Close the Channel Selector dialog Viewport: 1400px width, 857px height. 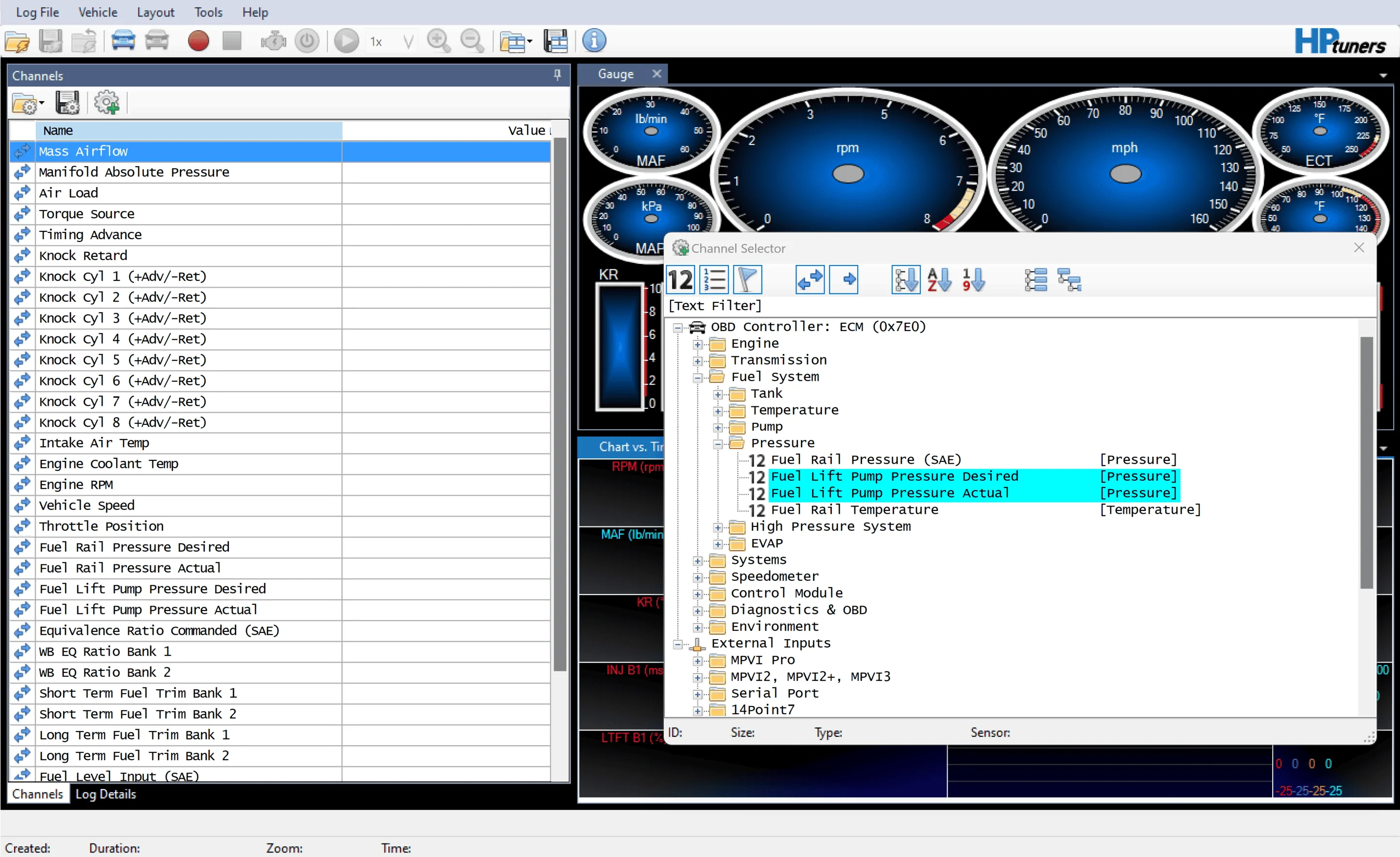1359,248
